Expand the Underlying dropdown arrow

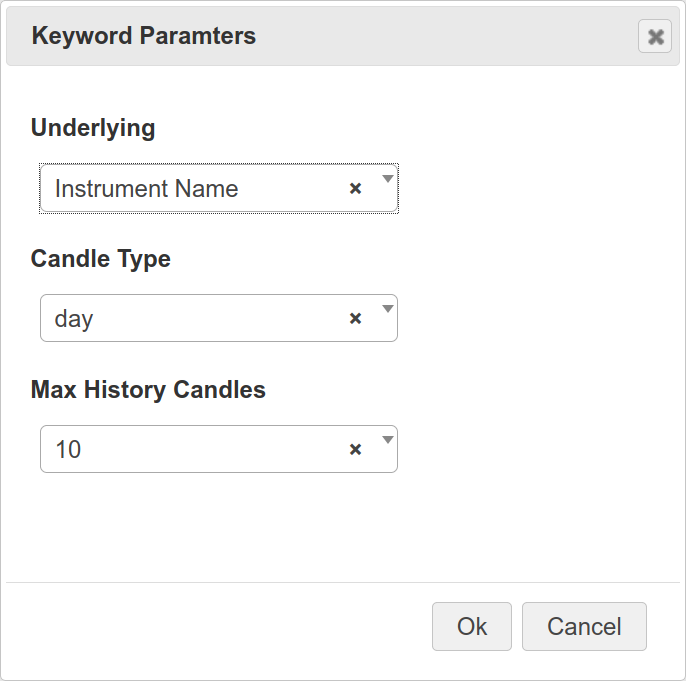click(x=388, y=180)
